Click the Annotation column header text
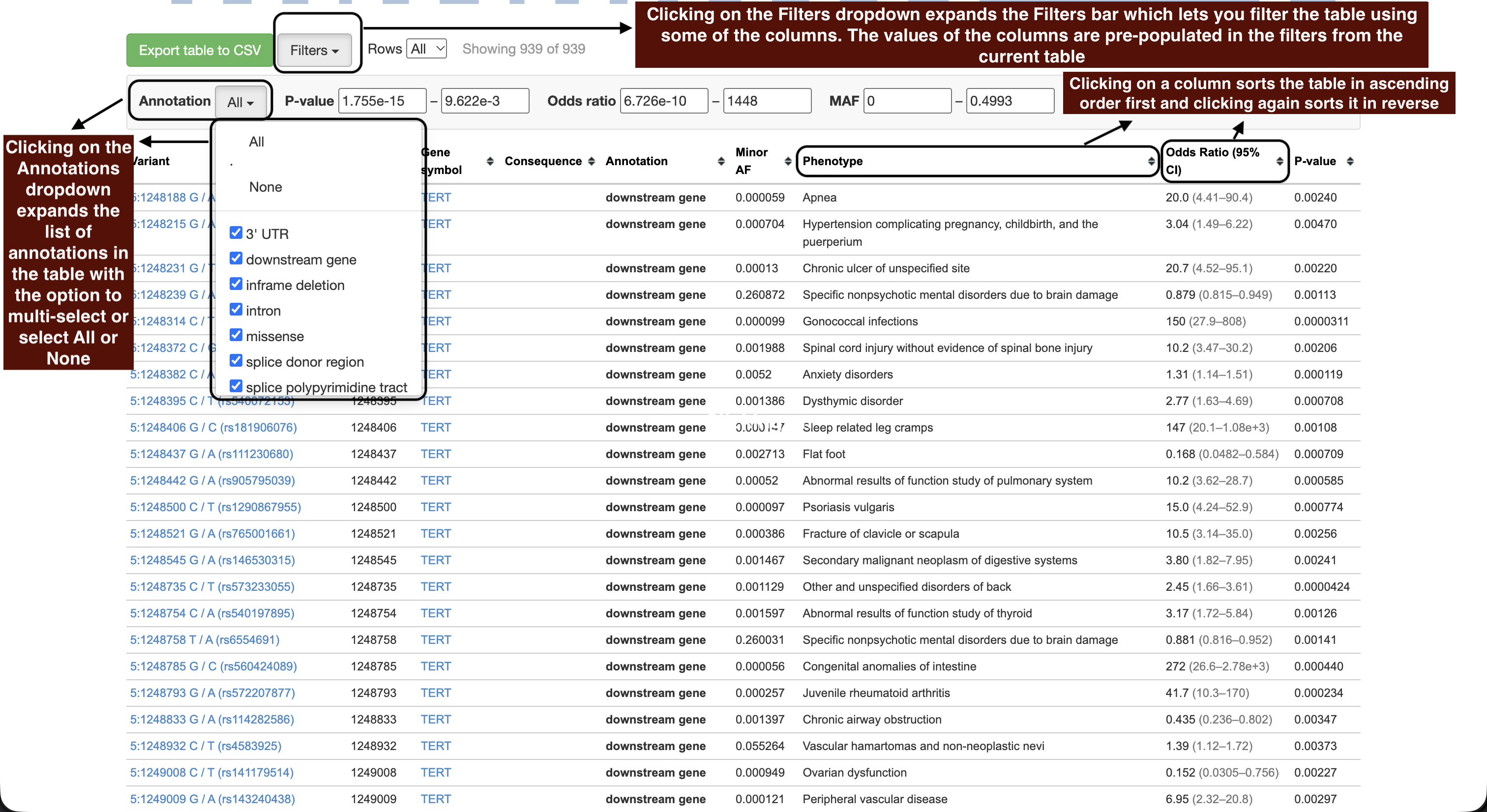 (637, 161)
